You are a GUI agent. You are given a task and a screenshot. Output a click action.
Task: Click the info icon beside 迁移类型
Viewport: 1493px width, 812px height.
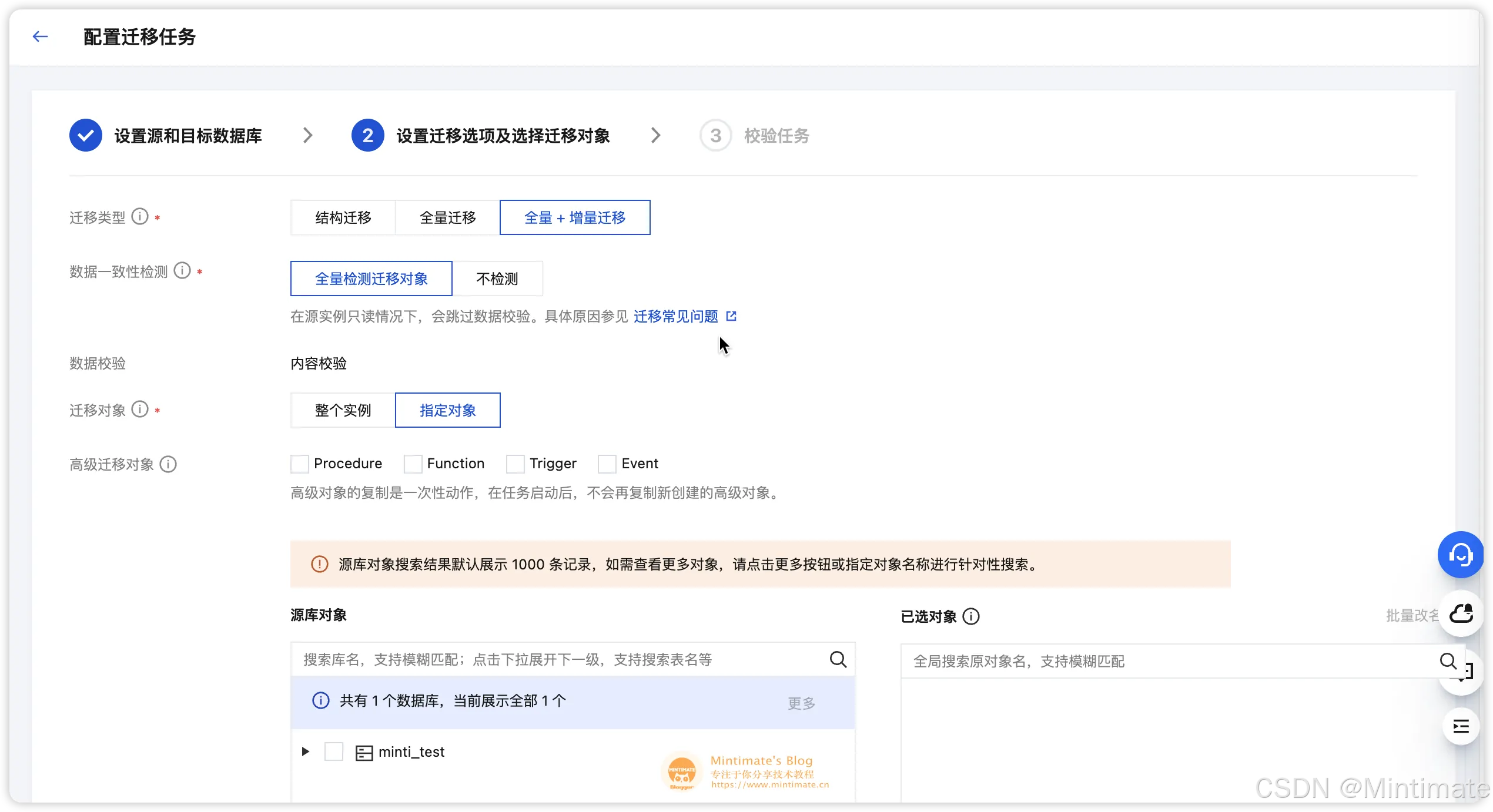click(x=140, y=217)
